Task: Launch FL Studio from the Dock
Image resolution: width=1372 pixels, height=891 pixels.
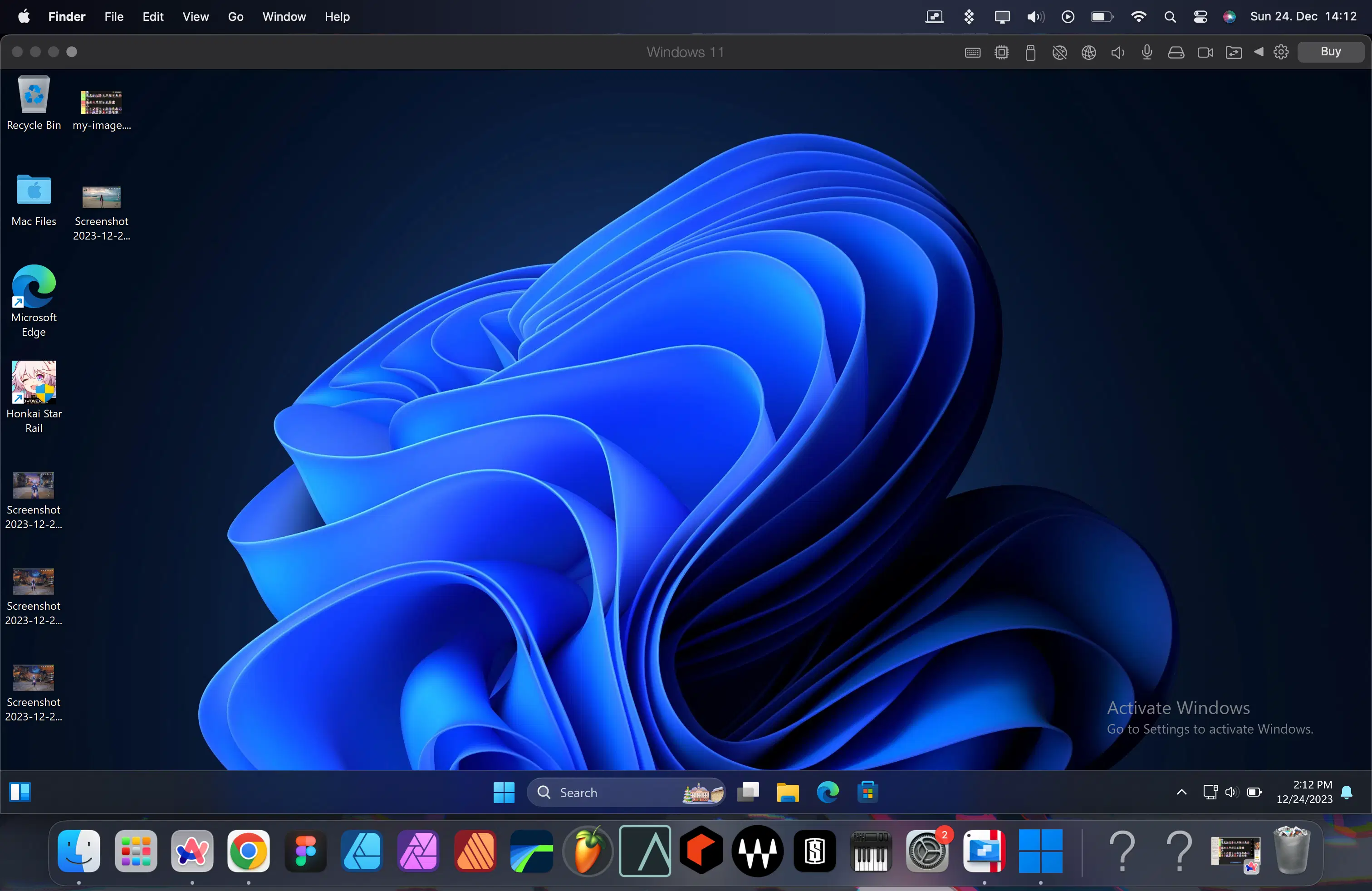Action: 588,851
